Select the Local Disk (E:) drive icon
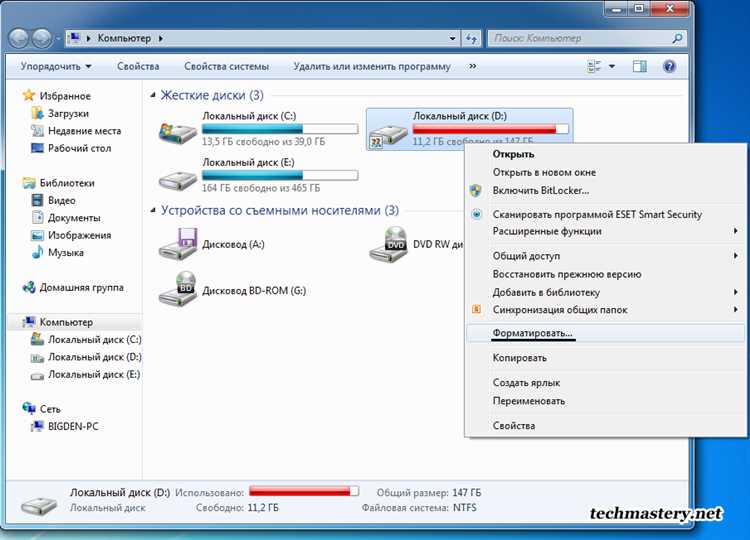This screenshot has width=750, height=540. tap(177, 179)
